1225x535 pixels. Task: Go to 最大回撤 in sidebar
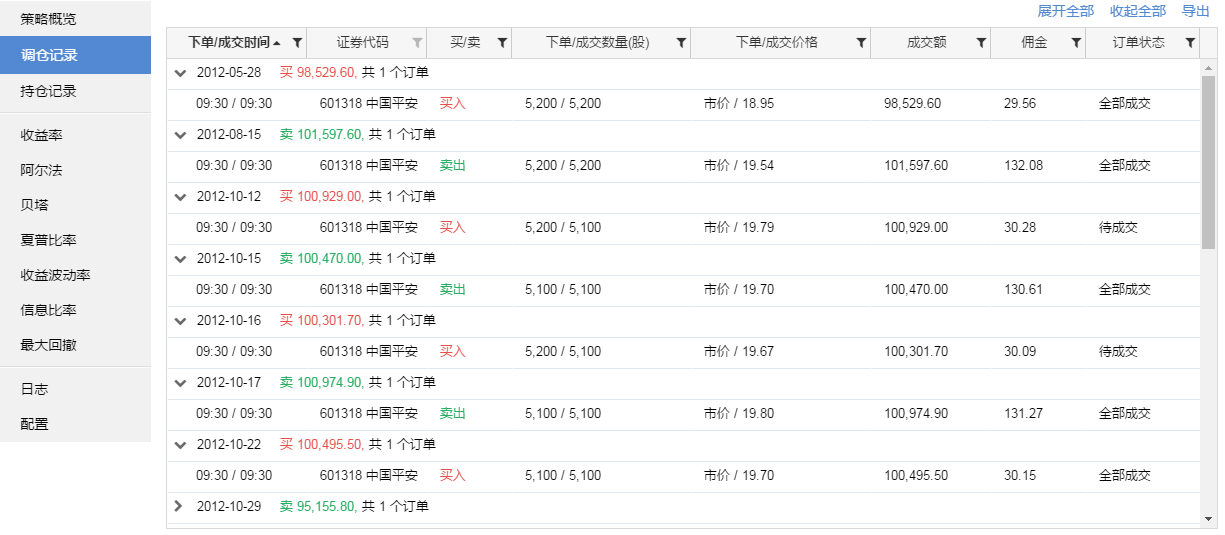pos(49,345)
